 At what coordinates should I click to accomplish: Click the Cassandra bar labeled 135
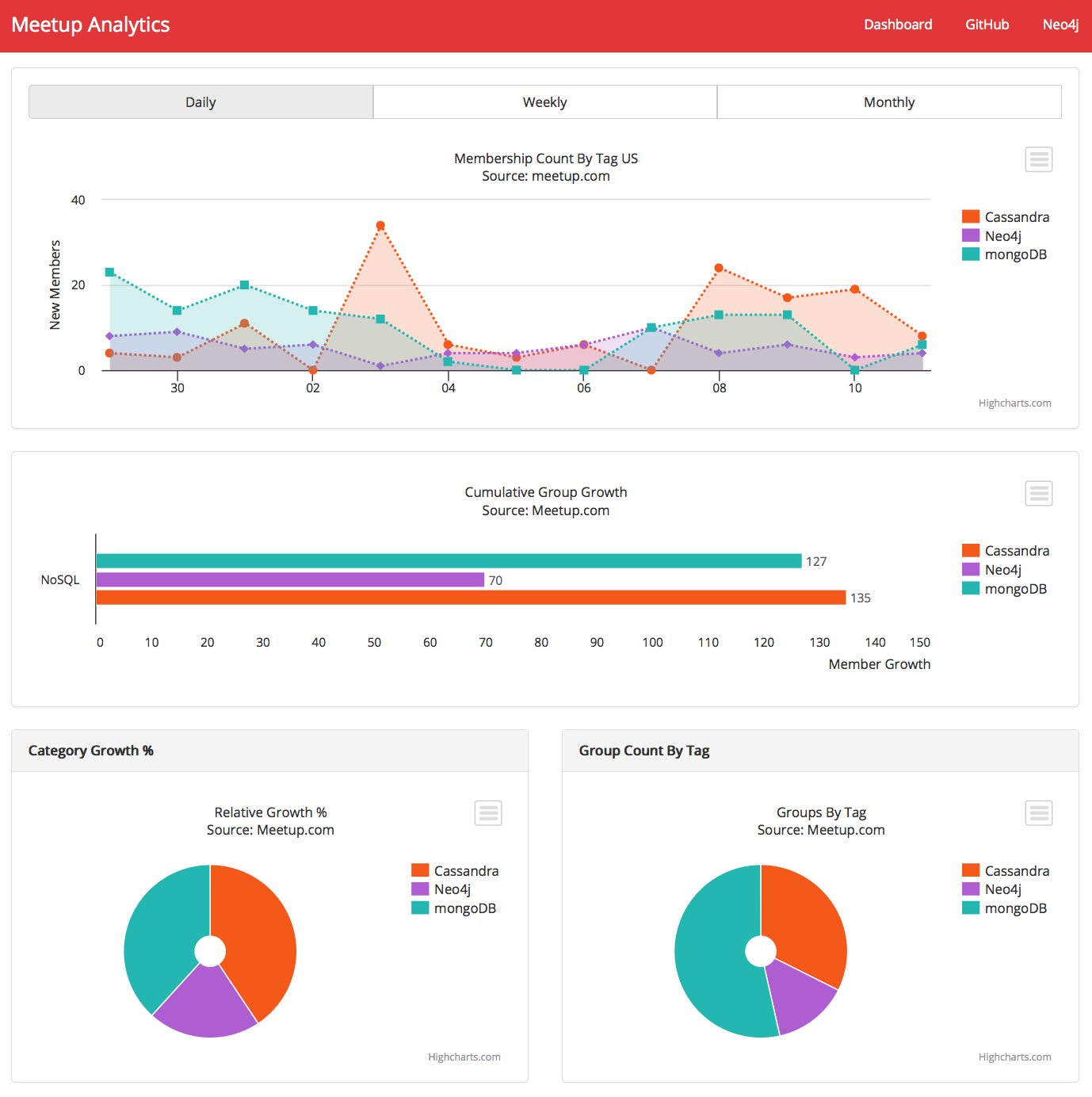coord(471,598)
